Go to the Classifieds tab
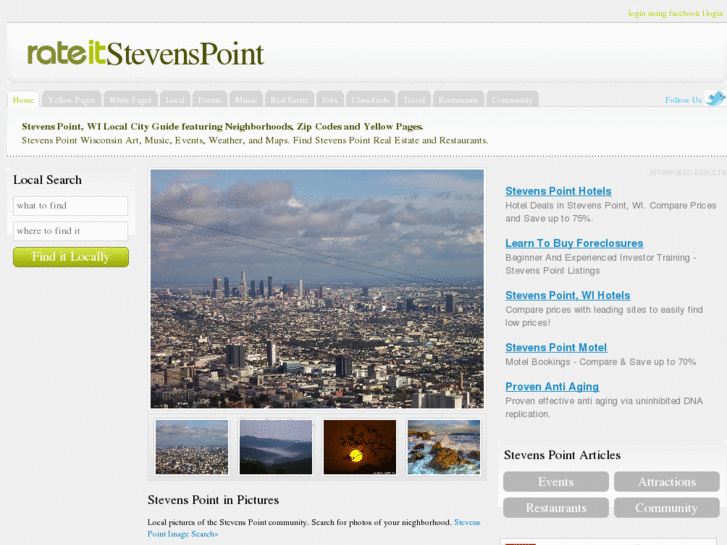This screenshot has height=545, width=727. pyautogui.click(x=370, y=100)
